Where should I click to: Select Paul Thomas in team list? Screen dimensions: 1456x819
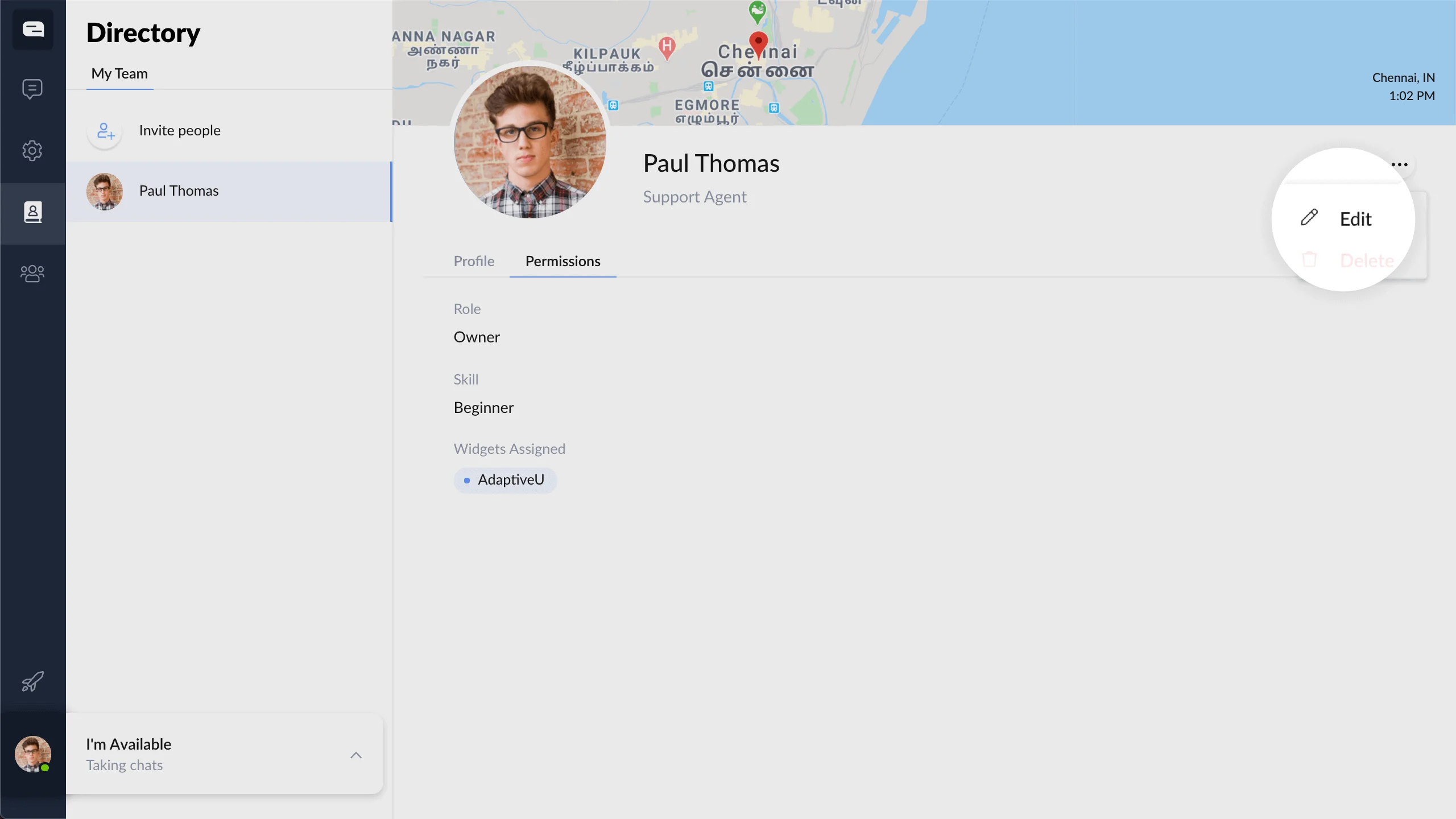179,191
